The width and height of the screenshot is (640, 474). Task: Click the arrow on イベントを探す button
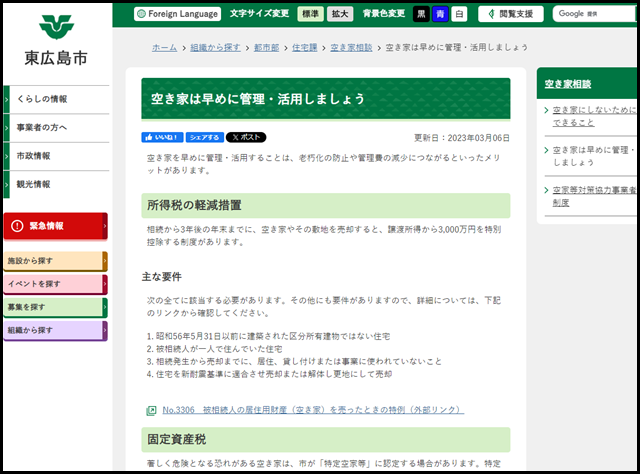105,284
